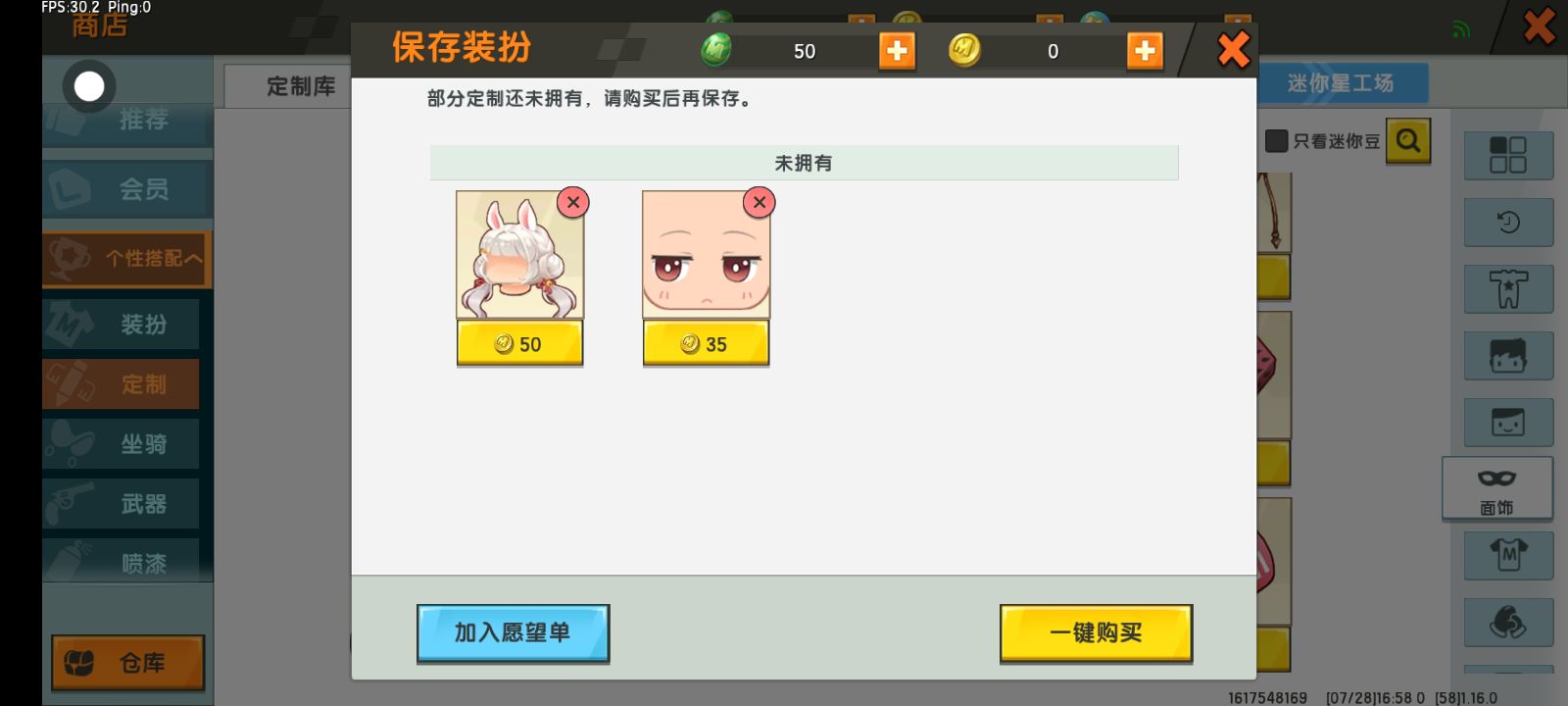Viewport: 1568px width, 706px height.
Task: Open the 仓库 warehouse button
Action: click(x=127, y=664)
